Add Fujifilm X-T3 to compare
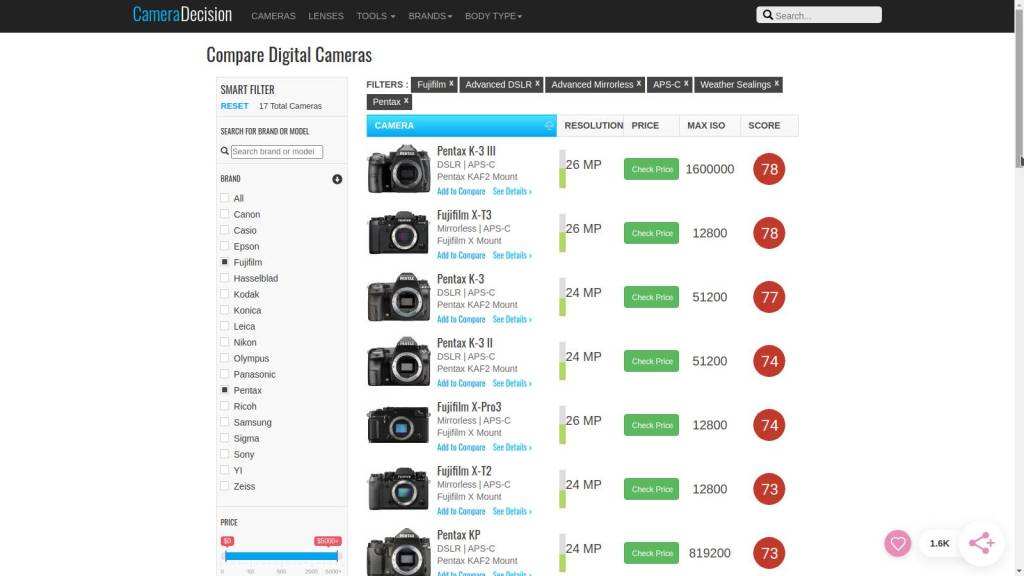 [x=461, y=255]
